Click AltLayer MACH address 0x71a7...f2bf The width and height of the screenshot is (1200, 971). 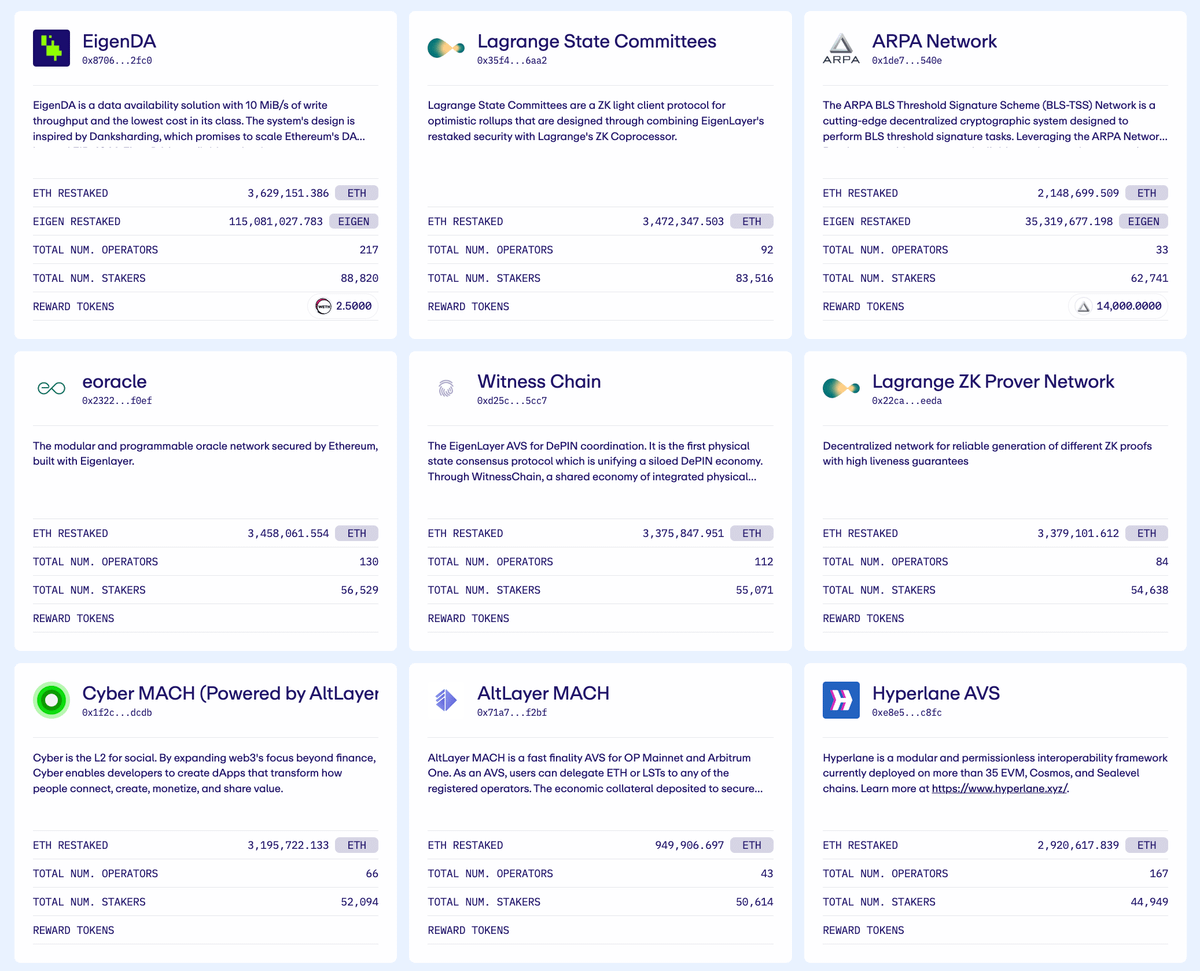[512, 713]
